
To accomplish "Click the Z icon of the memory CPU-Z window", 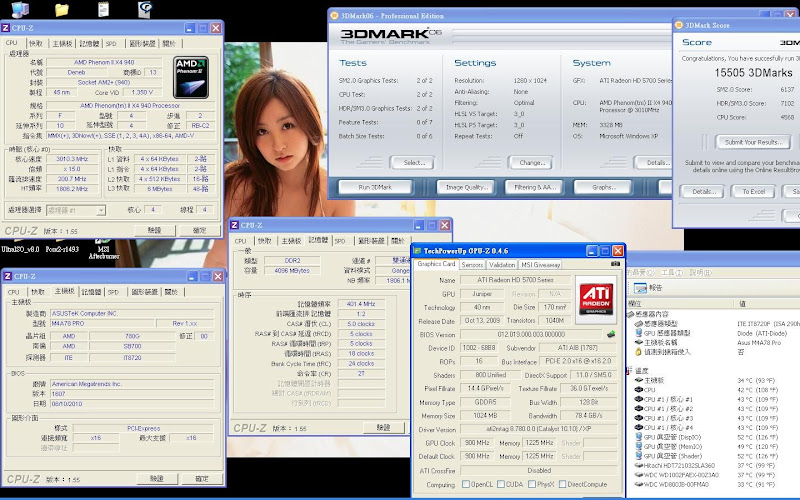I will (x=234, y=225).
